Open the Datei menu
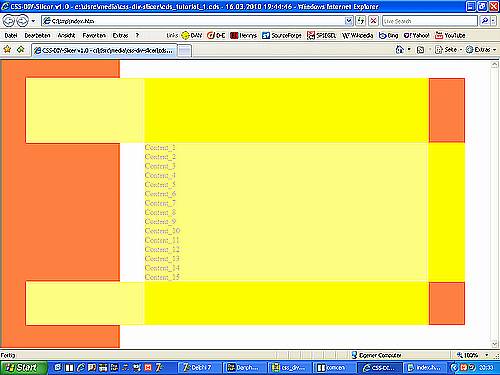The width and height of the screenshot is (500, 375). 11,35
